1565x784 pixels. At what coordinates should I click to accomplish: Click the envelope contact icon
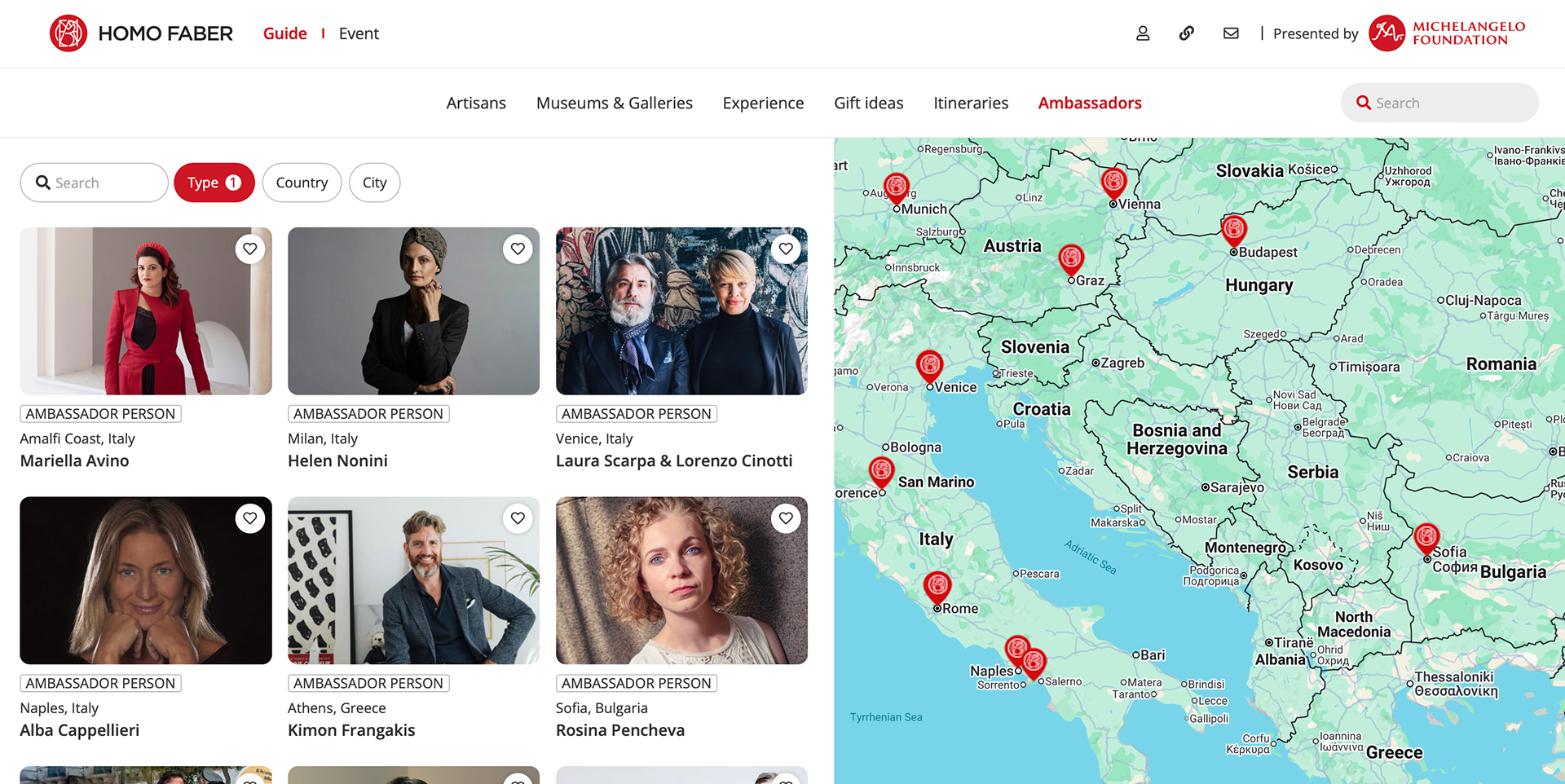[1231, 33]
